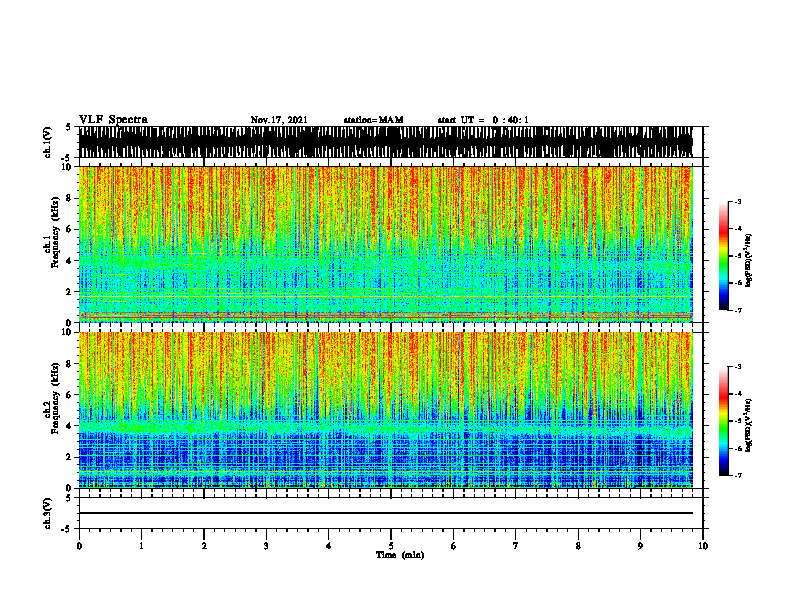
Task: Click the ch.1 colorbar log(PSD) label
Action: click(x=748, y=260)
